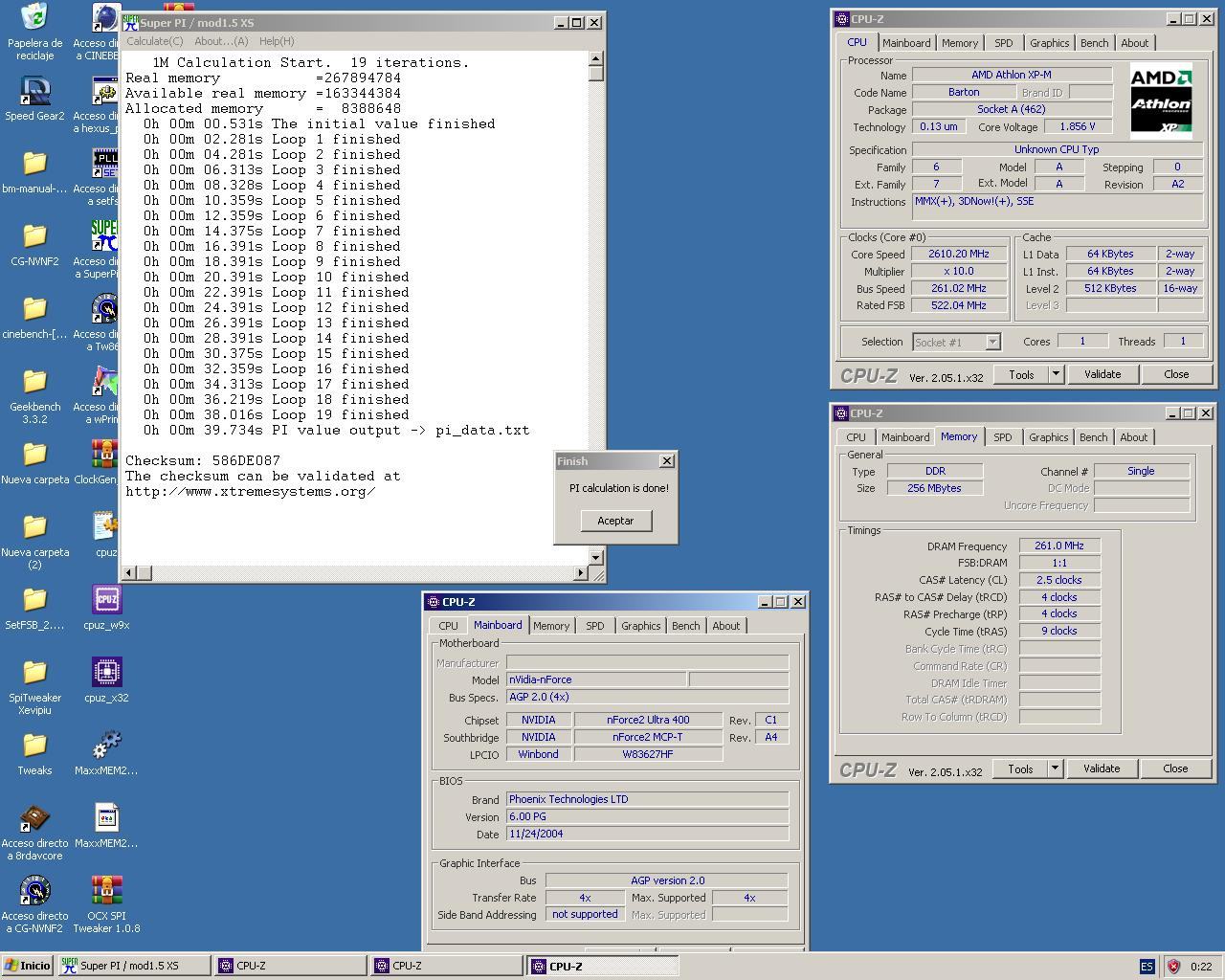Switch to Bench tab in Memory window
Screen dimensions: 1225x980
point(1093,437)
